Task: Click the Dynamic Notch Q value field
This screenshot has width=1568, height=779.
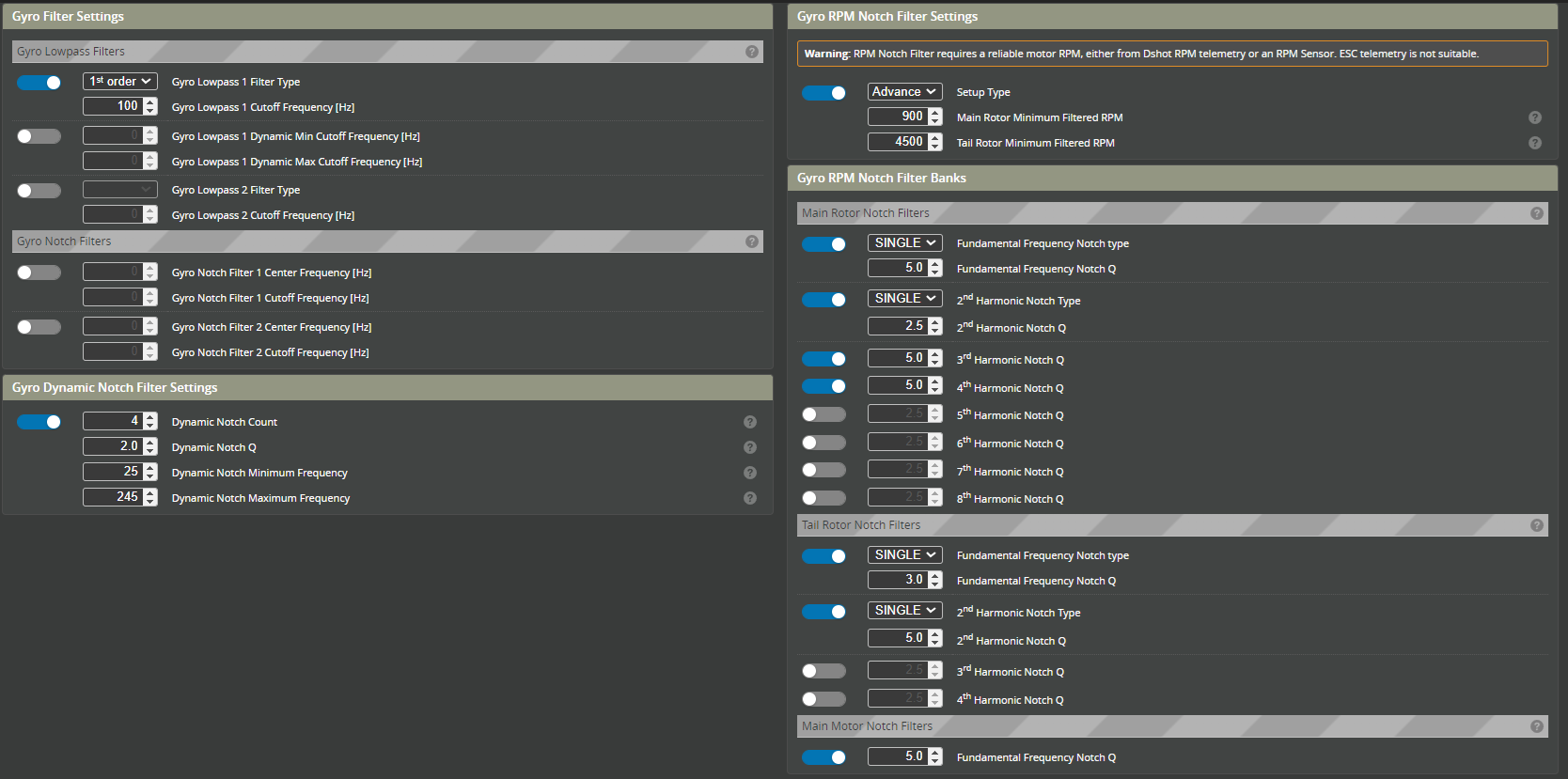Action: [x=112, y=446]
